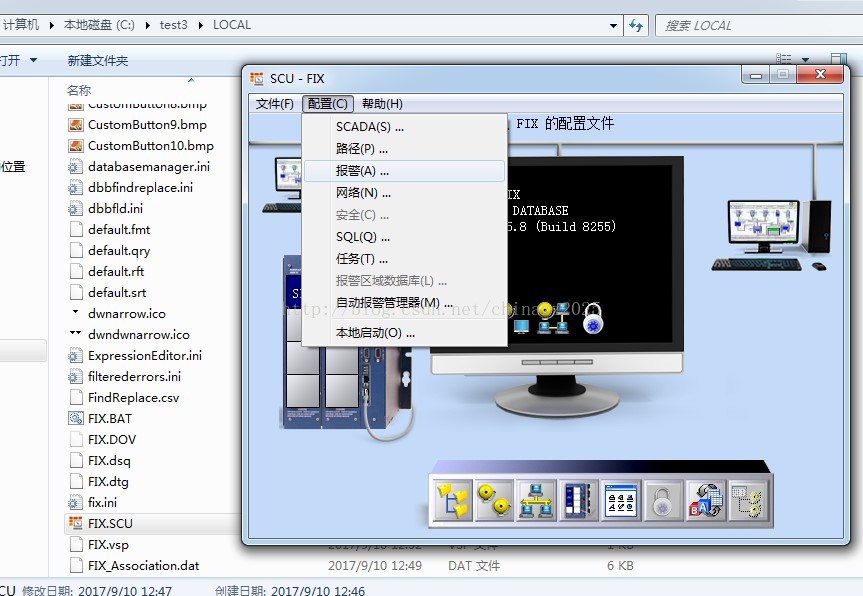Open the path configuration toolbar icon with yellow folders
This screenshot has width=863, height=596.
coord(452,500)
